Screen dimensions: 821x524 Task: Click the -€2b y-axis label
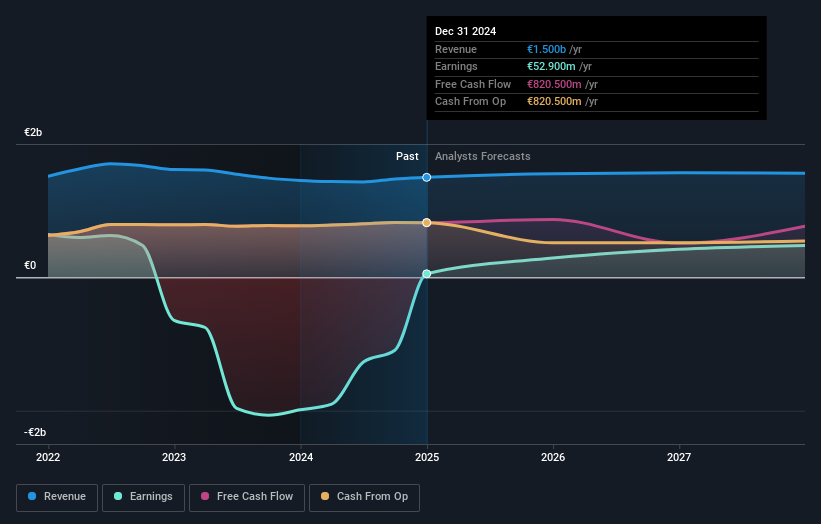pos(35,432)
